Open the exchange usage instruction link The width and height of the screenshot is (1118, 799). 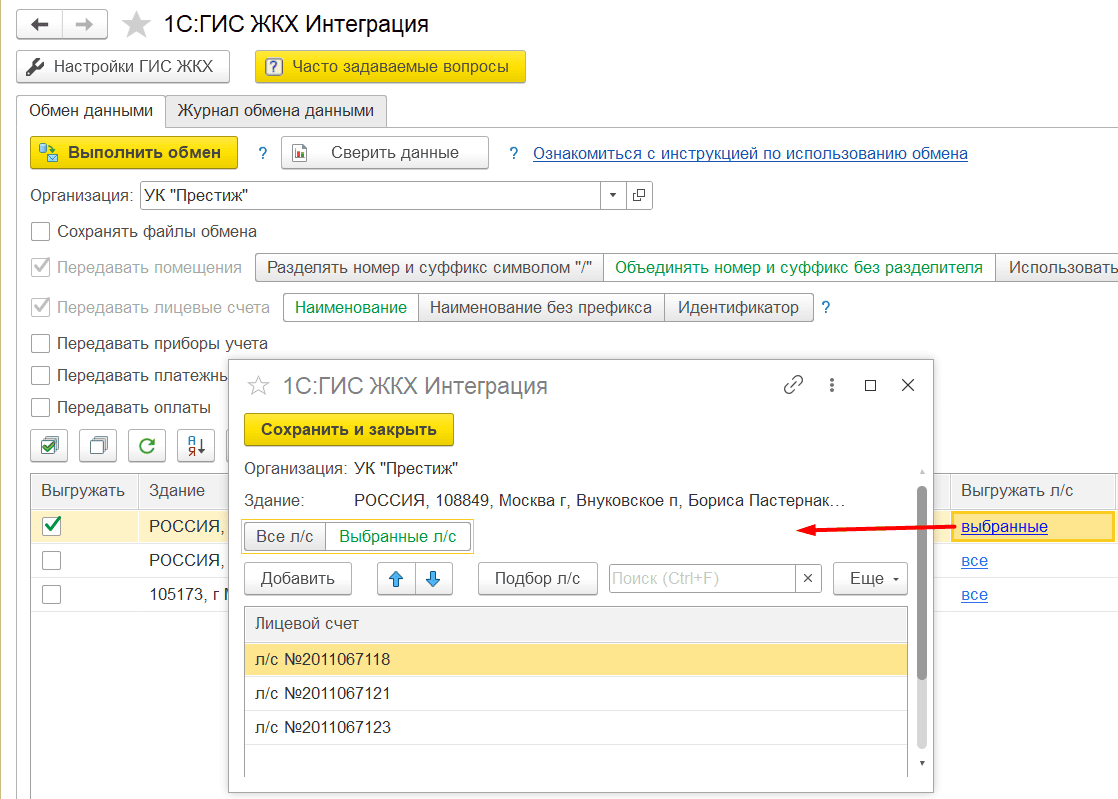pos(750,154)
